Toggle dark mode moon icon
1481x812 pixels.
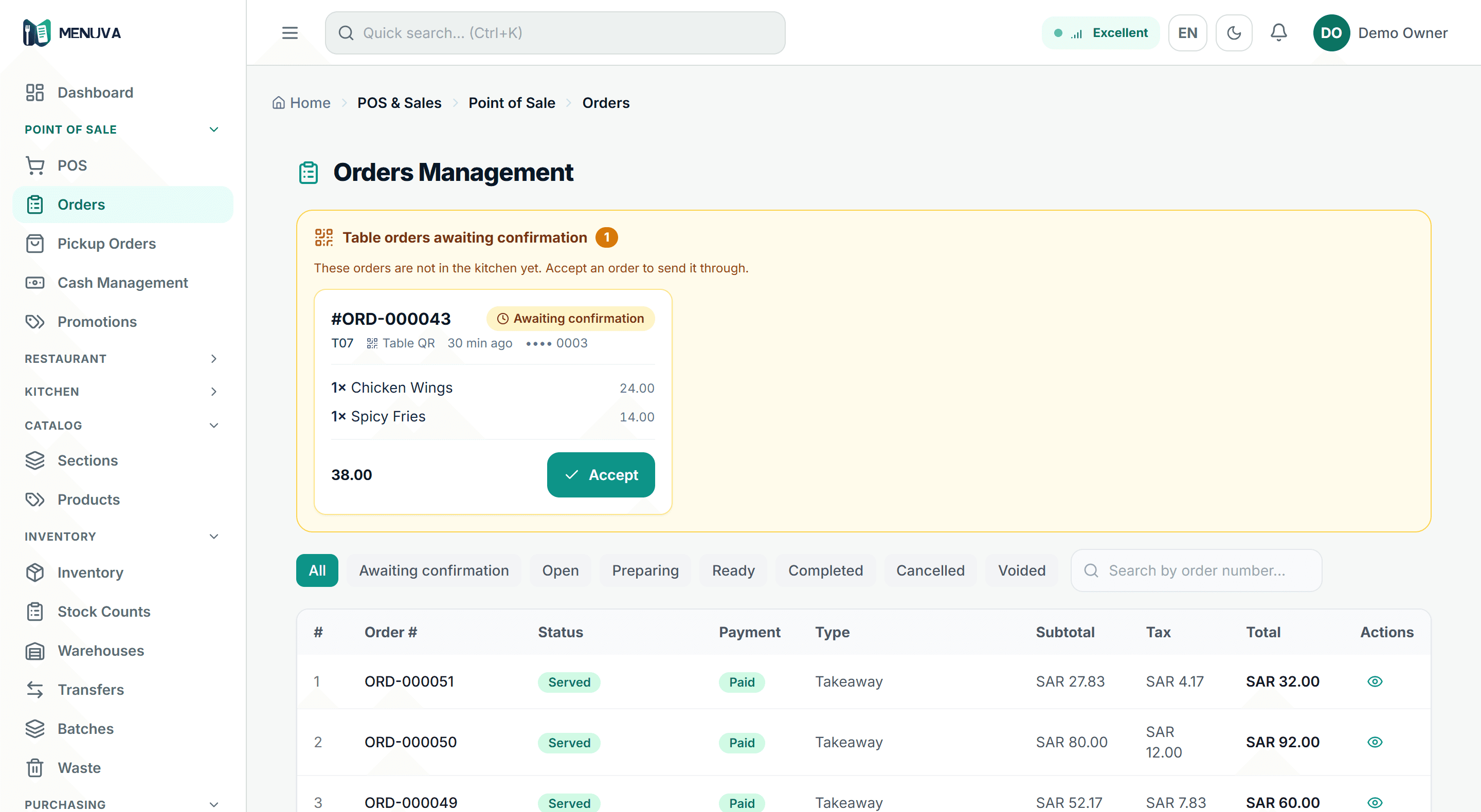1234,33
